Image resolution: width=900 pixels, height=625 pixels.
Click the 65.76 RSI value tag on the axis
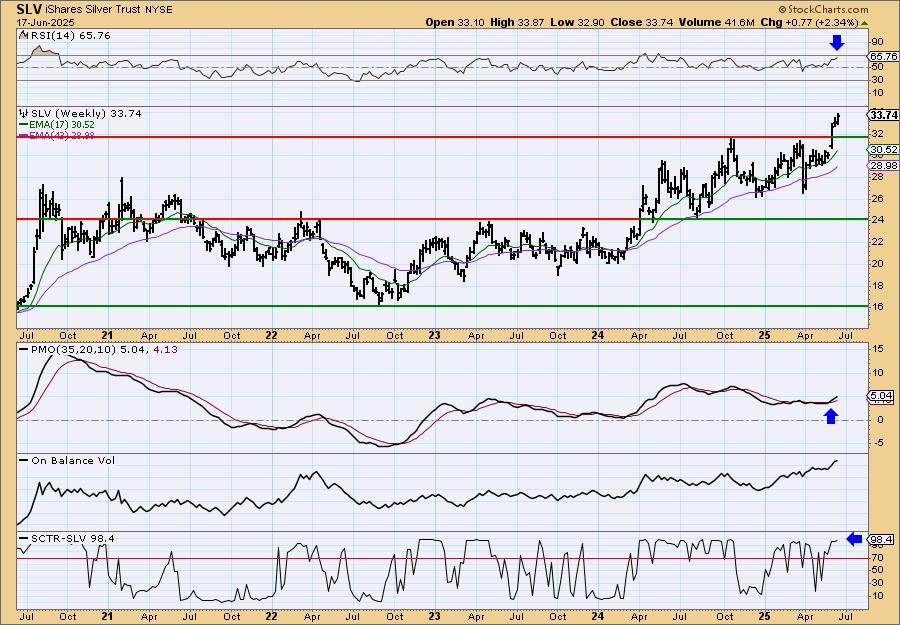point(884,56)
